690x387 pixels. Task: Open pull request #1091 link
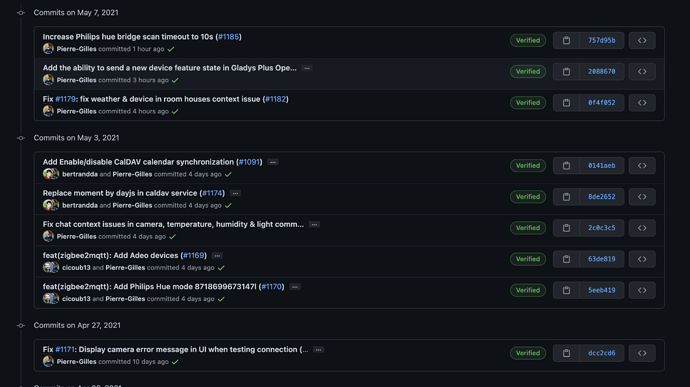pyautogui.click(x=250, y=162)
